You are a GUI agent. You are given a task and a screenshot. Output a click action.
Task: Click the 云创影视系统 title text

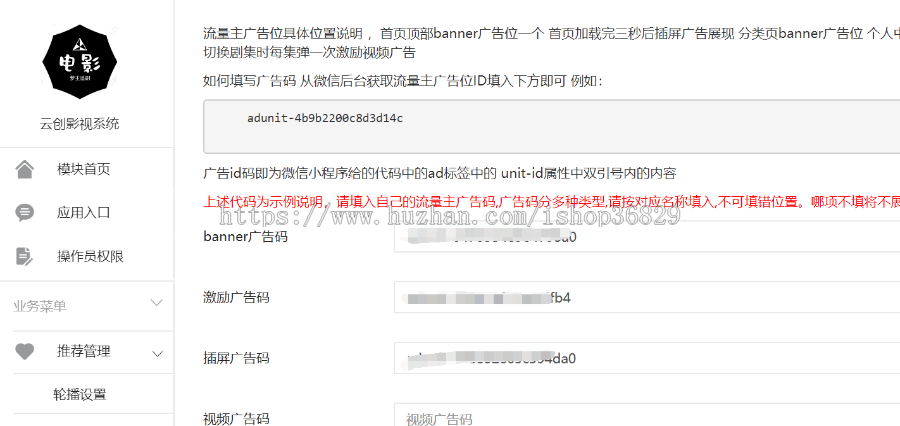click(80, 123)
